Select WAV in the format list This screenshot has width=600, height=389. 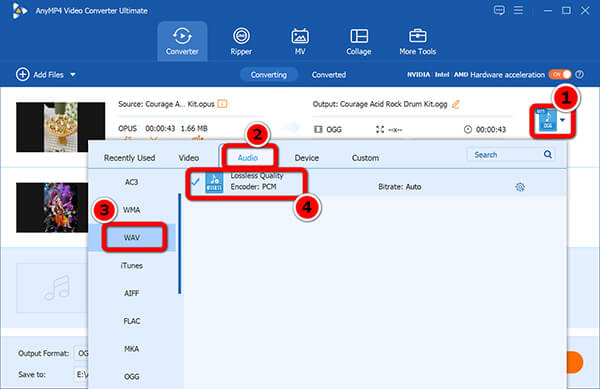(132, 238)
